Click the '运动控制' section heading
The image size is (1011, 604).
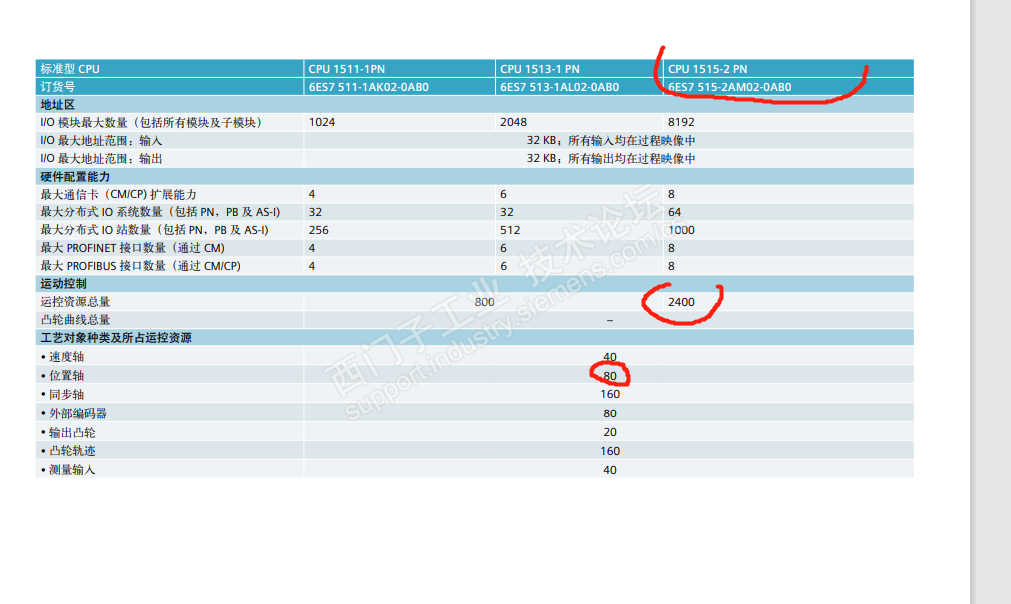pos(63,284)
